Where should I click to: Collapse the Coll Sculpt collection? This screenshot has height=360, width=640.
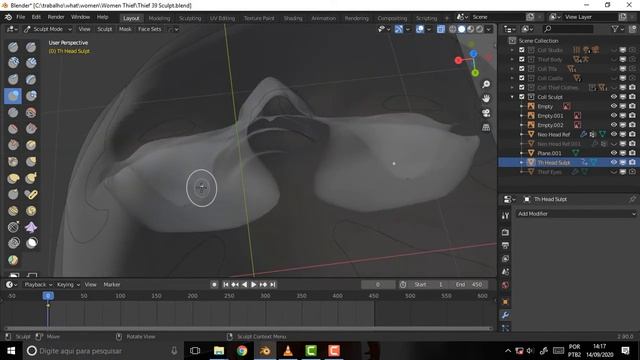click(x=512, y=97)
